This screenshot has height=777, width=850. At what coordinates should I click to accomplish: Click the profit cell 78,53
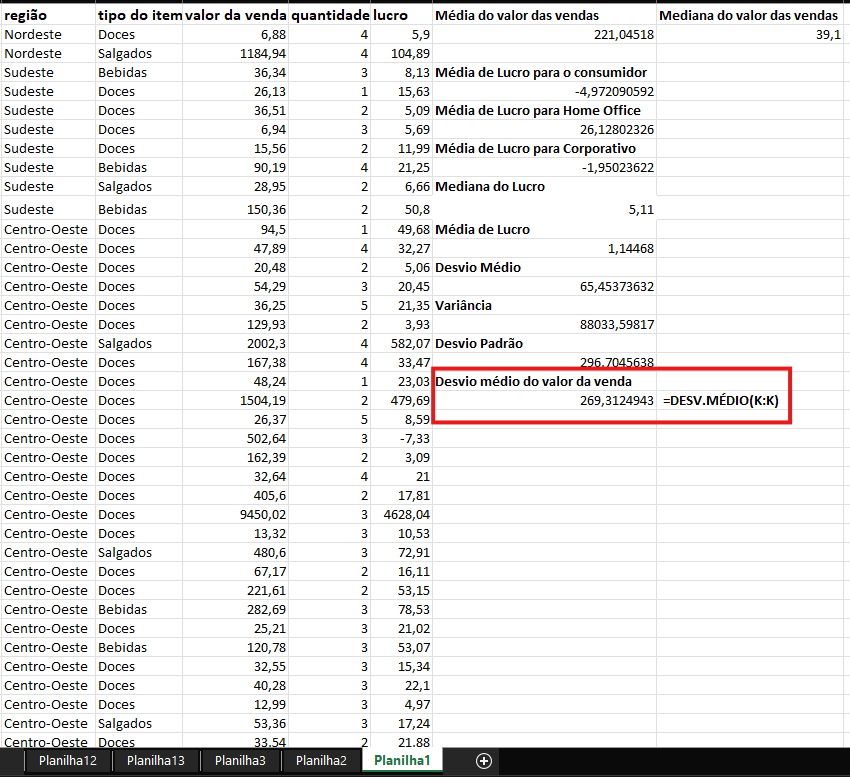pos(401,609)
